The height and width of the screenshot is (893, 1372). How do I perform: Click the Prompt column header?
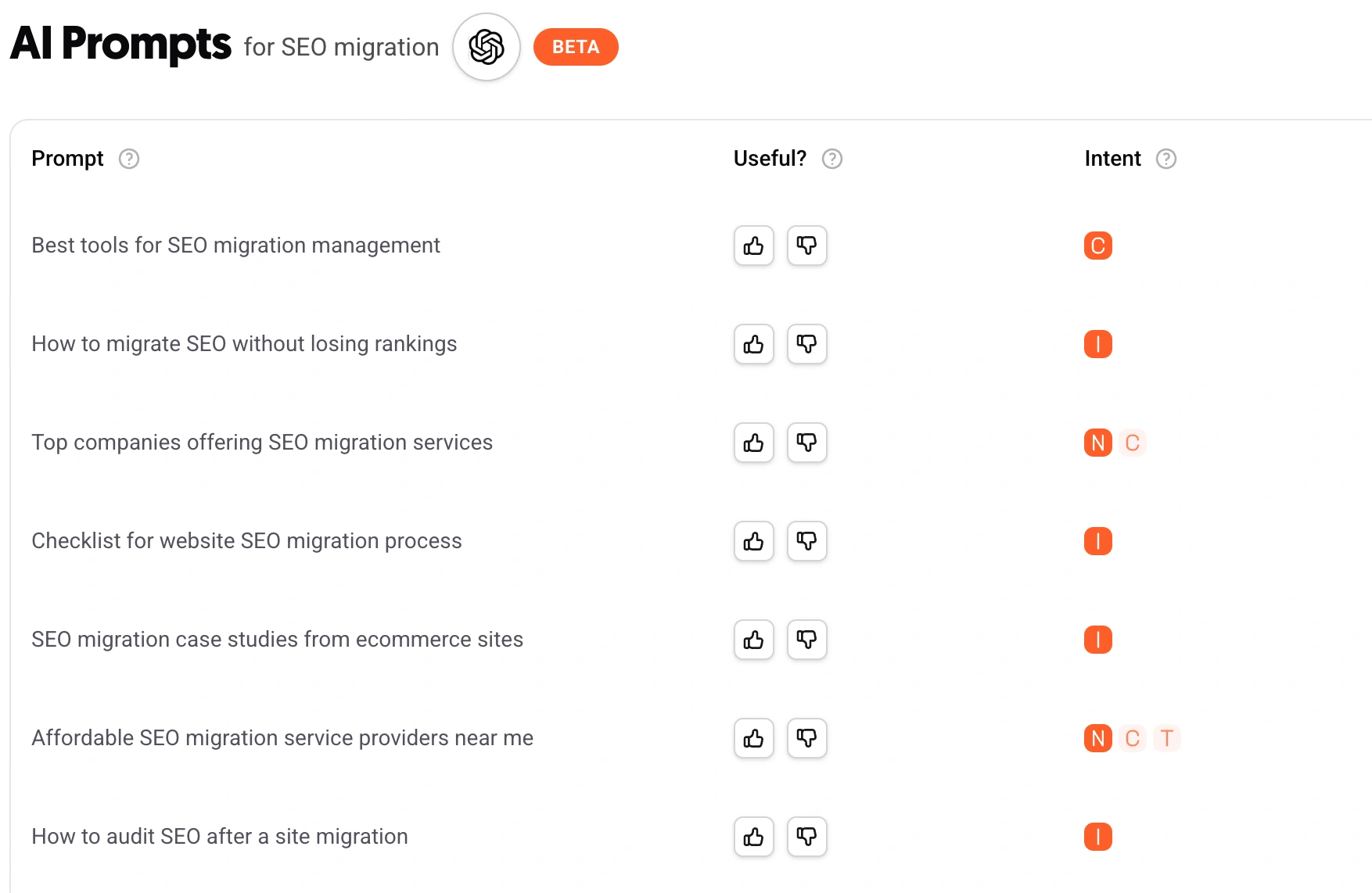67,159
